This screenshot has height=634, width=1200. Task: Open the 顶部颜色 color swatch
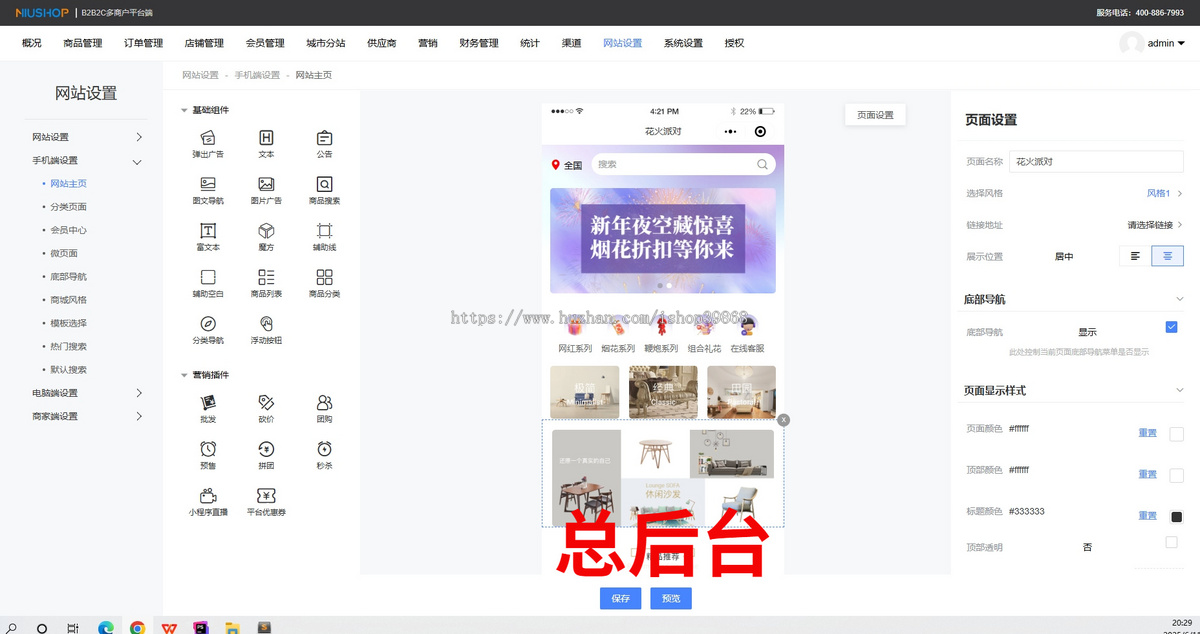tap(1176, 475)
